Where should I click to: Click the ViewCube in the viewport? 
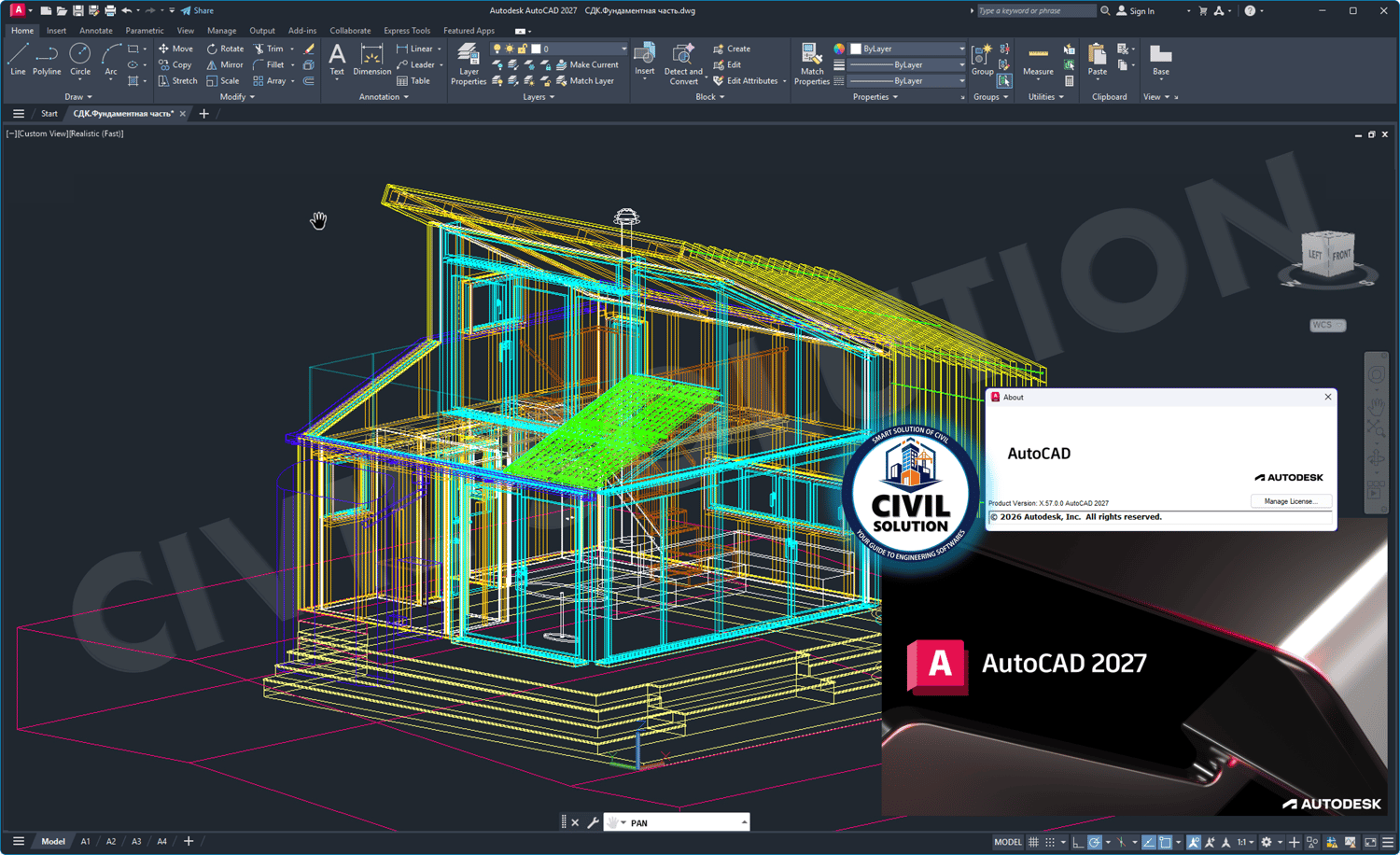pos(1328,257)
